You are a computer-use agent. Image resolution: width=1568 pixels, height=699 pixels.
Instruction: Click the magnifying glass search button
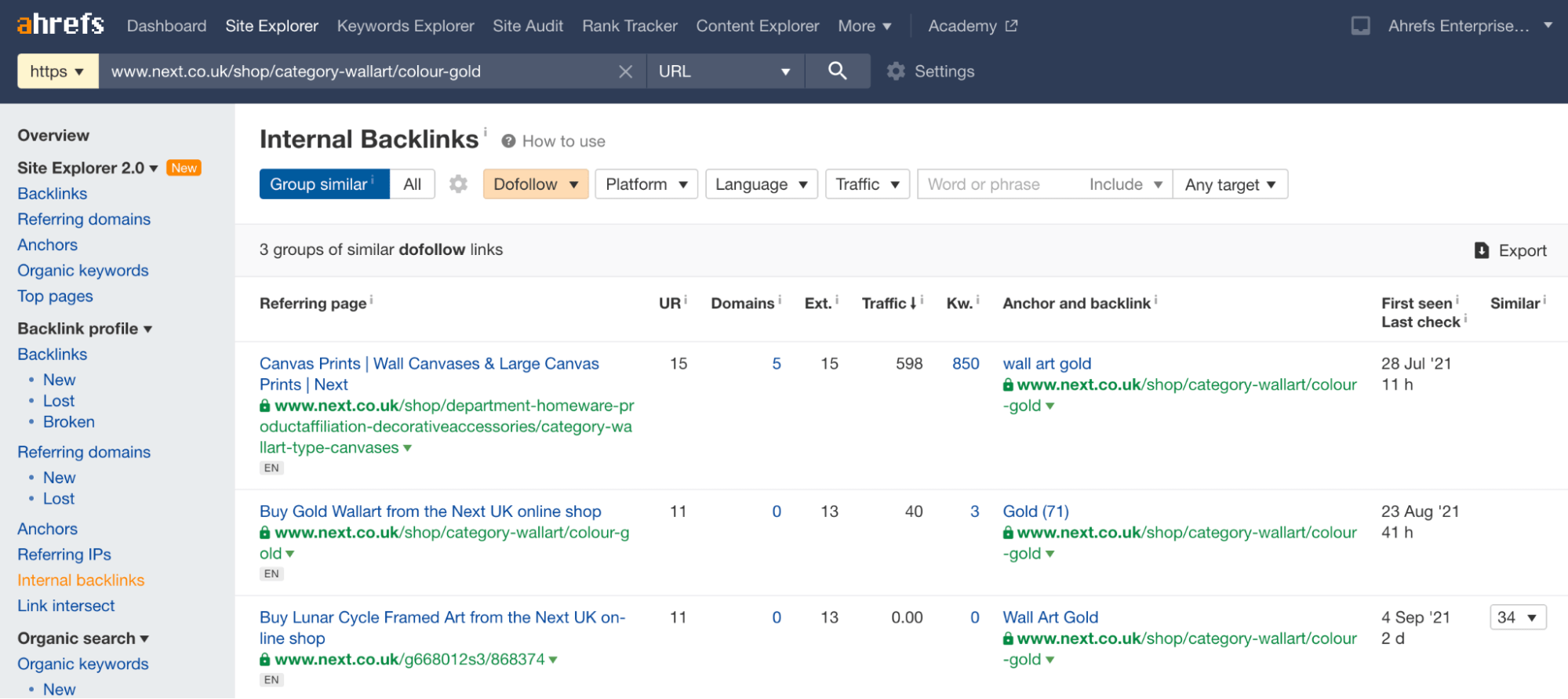pos(837,71)
